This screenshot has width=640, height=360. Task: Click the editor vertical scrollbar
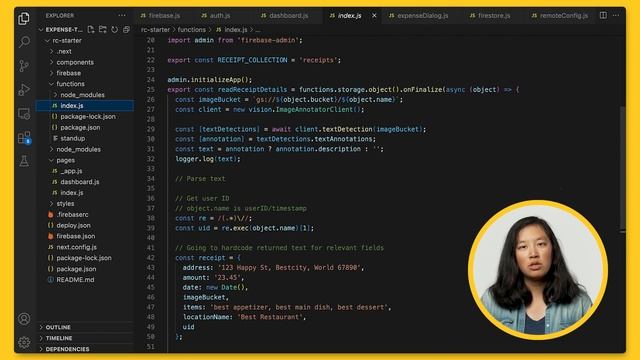622,168
